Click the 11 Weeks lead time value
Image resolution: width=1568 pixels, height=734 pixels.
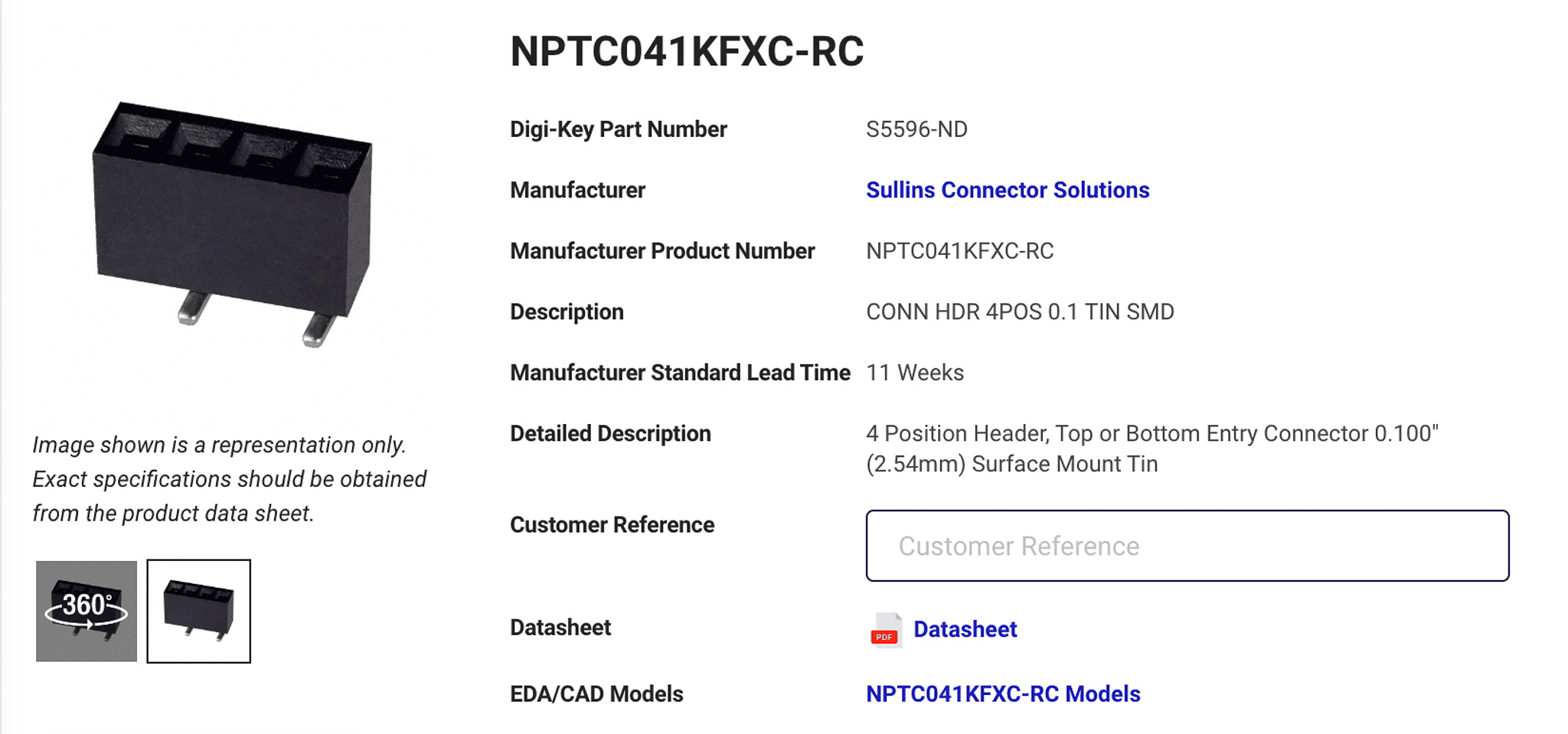pyautogui.click(x=915, y=373)
